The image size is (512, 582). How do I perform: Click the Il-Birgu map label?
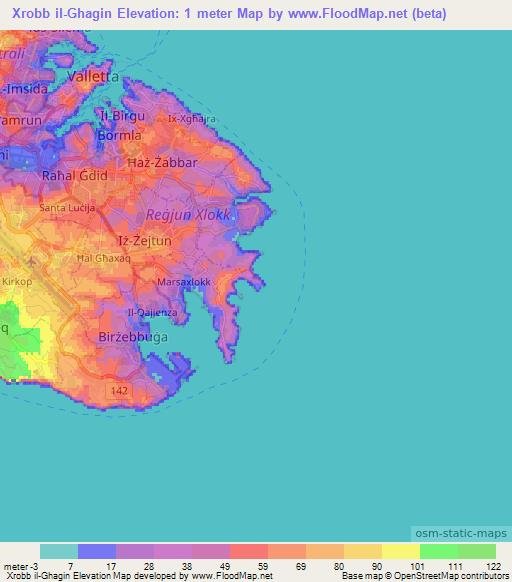pyautogui.click(x=123, y=116)
